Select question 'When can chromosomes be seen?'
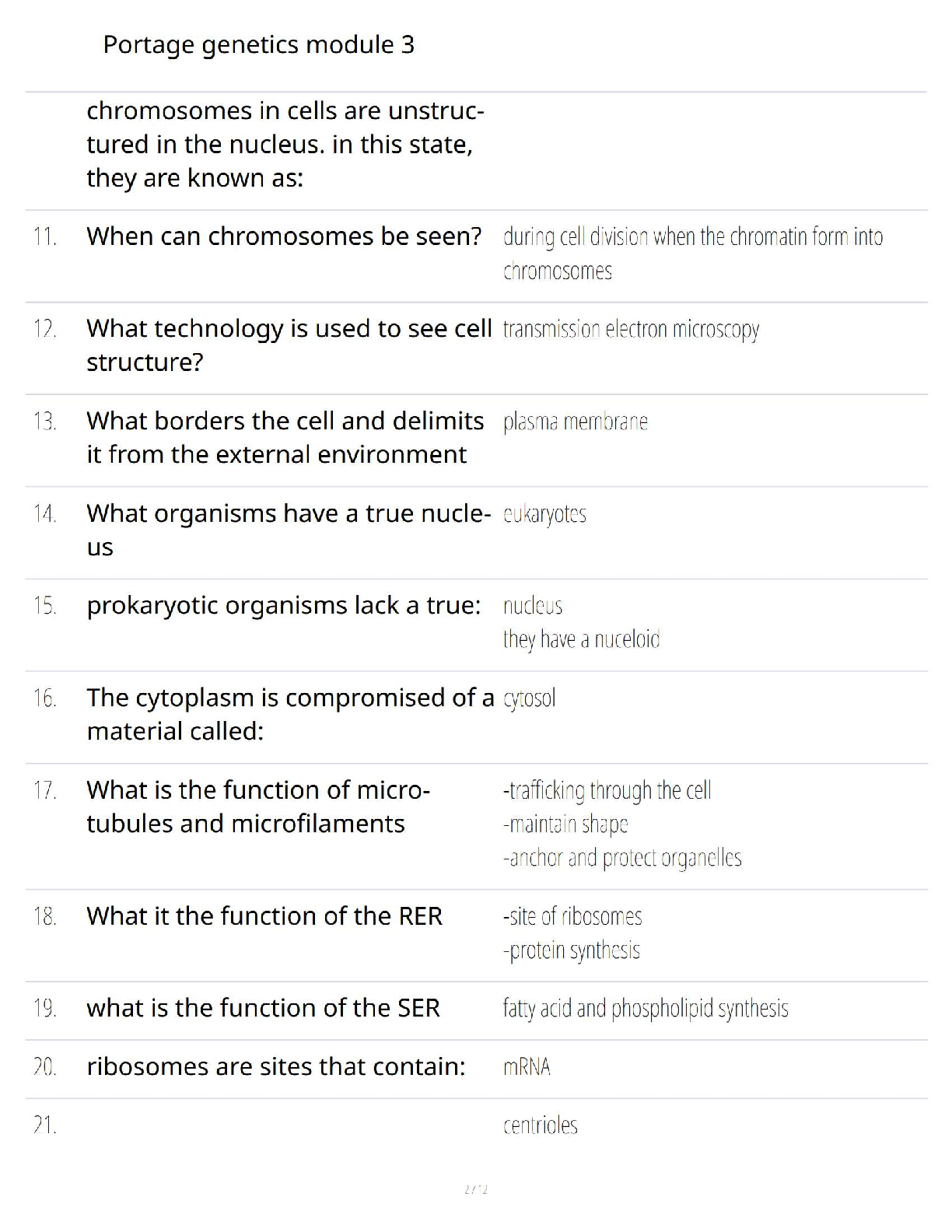The image size is (952, 1232). coord(284,236)
